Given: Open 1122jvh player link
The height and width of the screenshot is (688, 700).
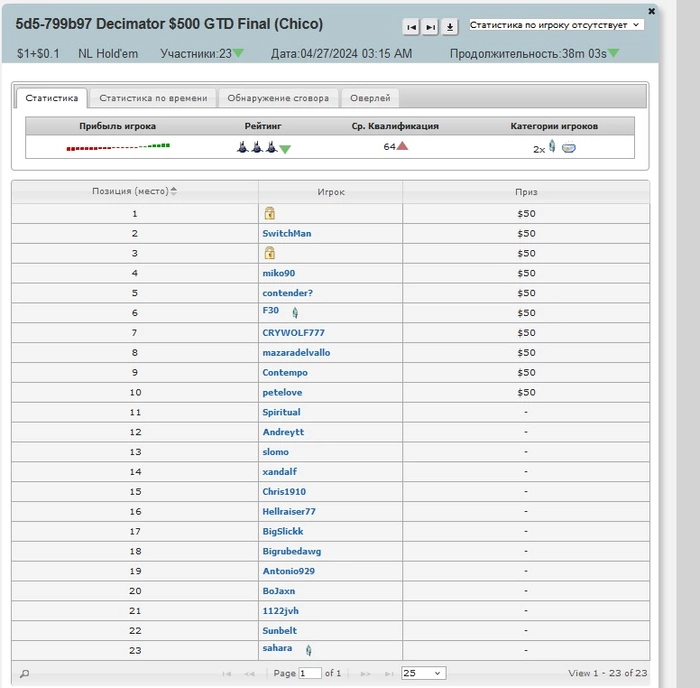Looking at the screenshot, I should coord(280,611).
